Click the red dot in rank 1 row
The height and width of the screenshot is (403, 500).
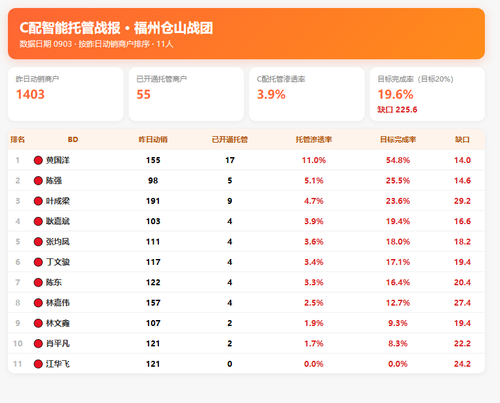click(38, 160)
